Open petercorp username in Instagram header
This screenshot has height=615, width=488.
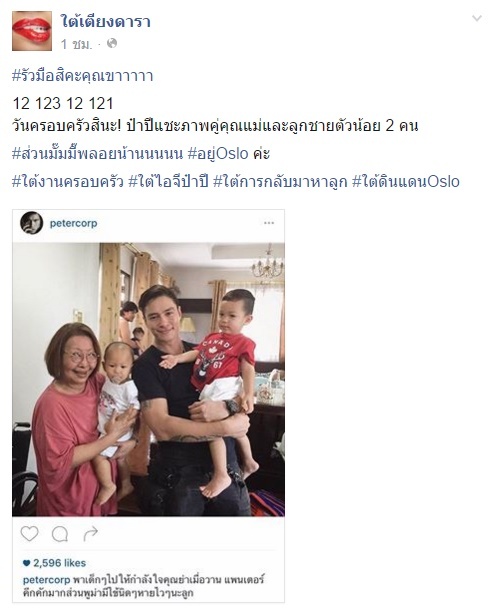pyautogui.click(x=73, y=223)
